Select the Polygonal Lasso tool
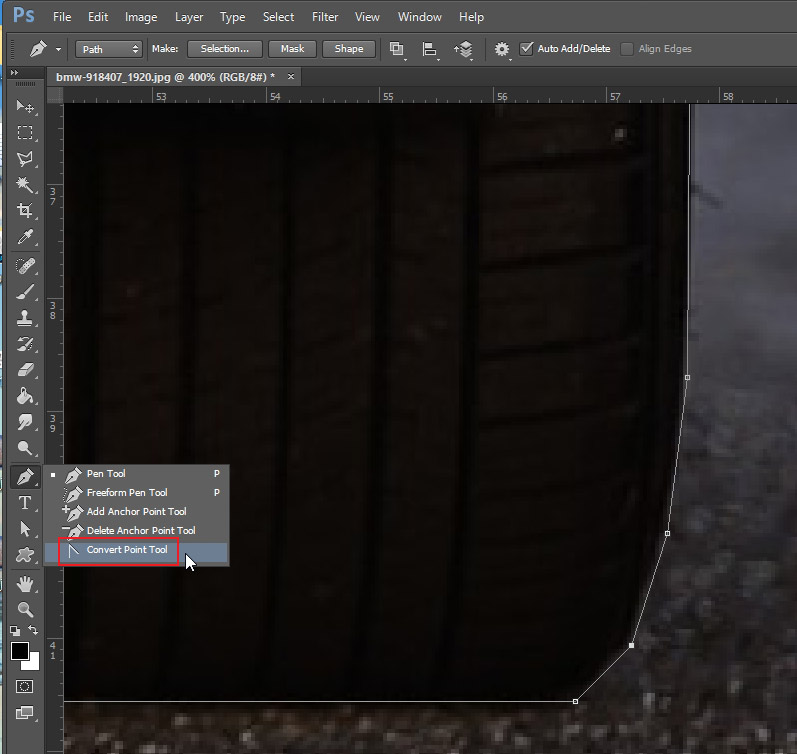 click(x=25, y=159)
